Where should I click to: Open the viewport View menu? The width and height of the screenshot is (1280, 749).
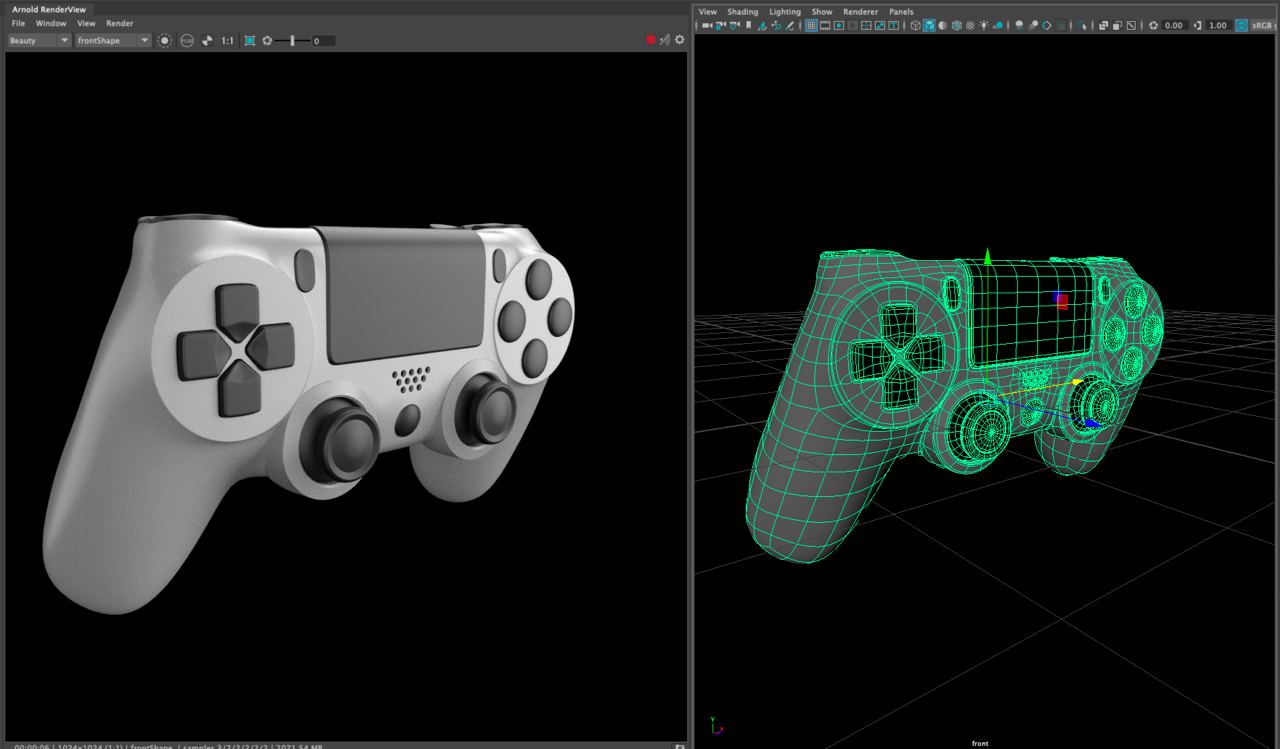707,12
